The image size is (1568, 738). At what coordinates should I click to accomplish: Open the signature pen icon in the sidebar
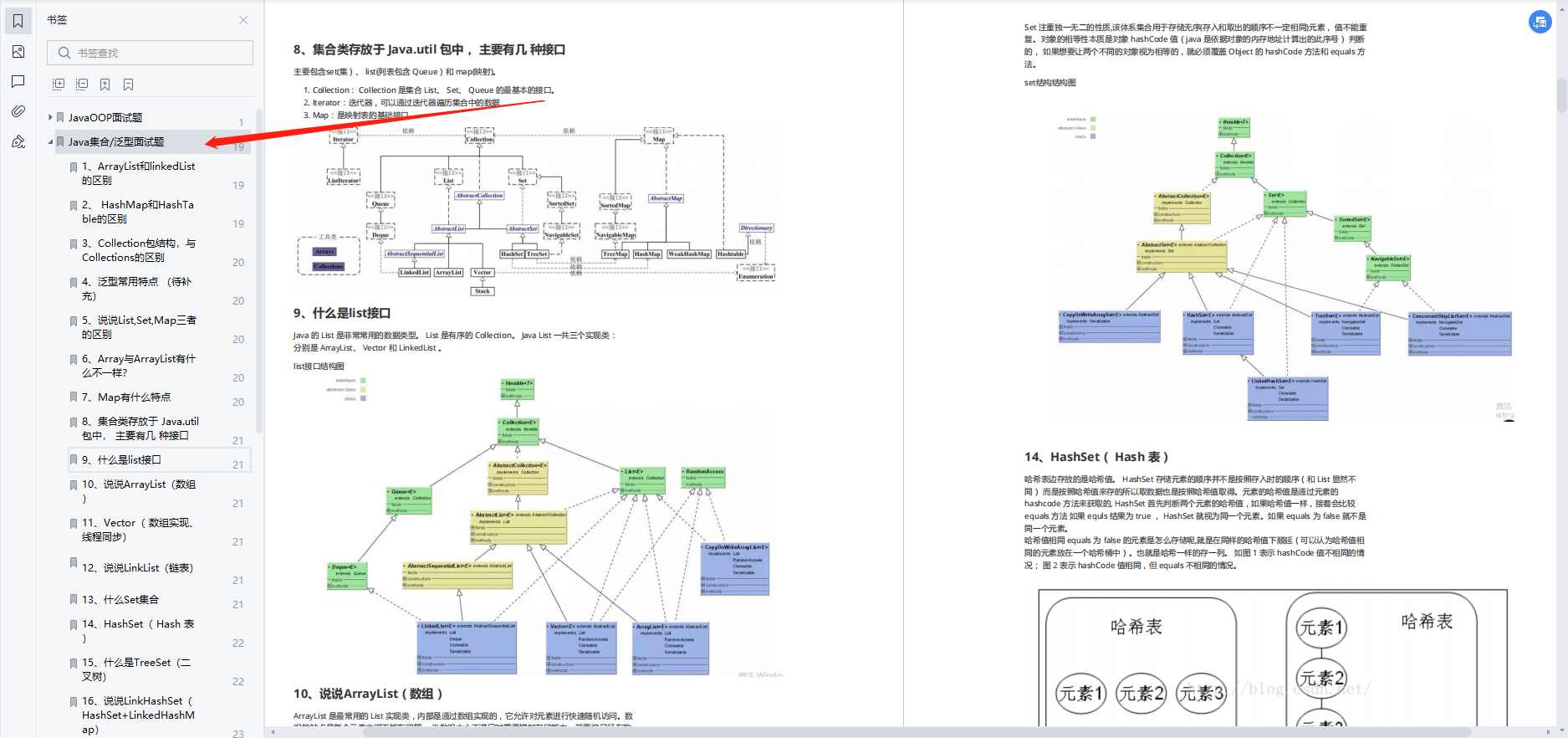click(18, 142)
